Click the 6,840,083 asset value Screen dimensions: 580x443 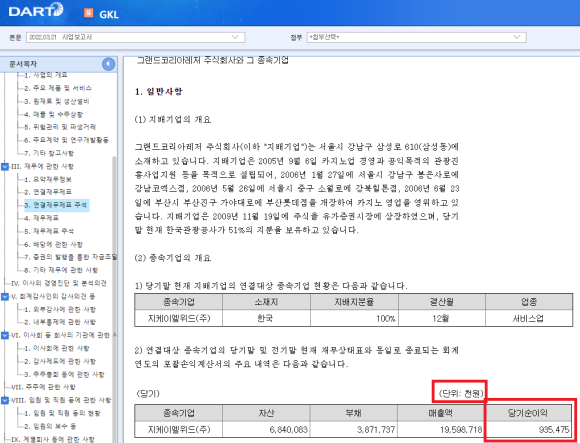pos(289,430)
